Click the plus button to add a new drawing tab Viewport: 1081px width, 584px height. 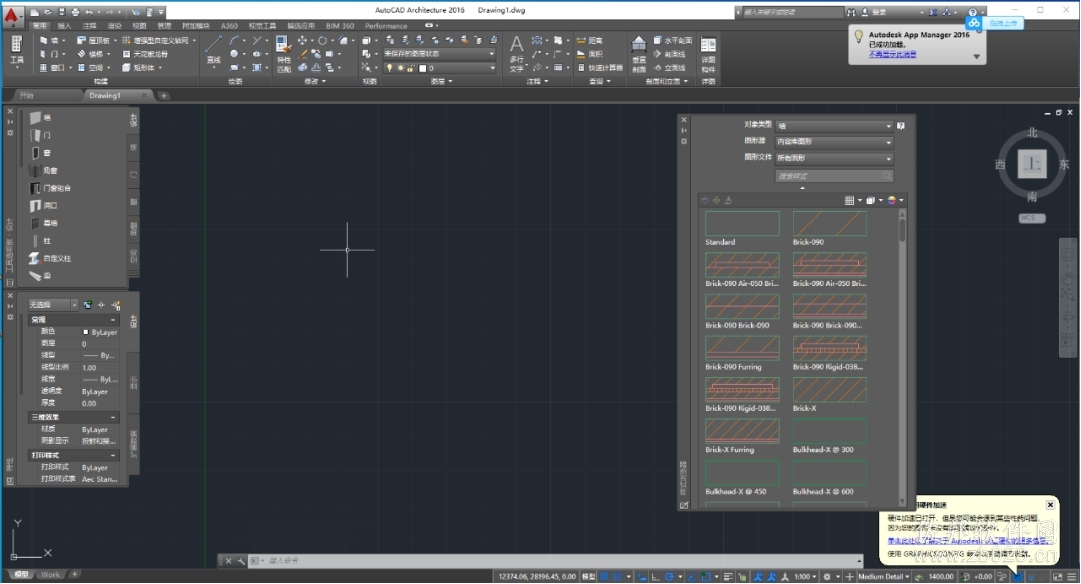(x=163, y=96)
